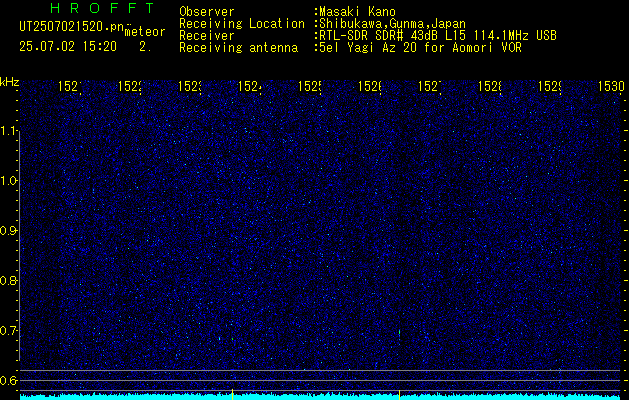Click the kHz axis unit label
Screen dimensions: 629x400
tap(10, 82)
